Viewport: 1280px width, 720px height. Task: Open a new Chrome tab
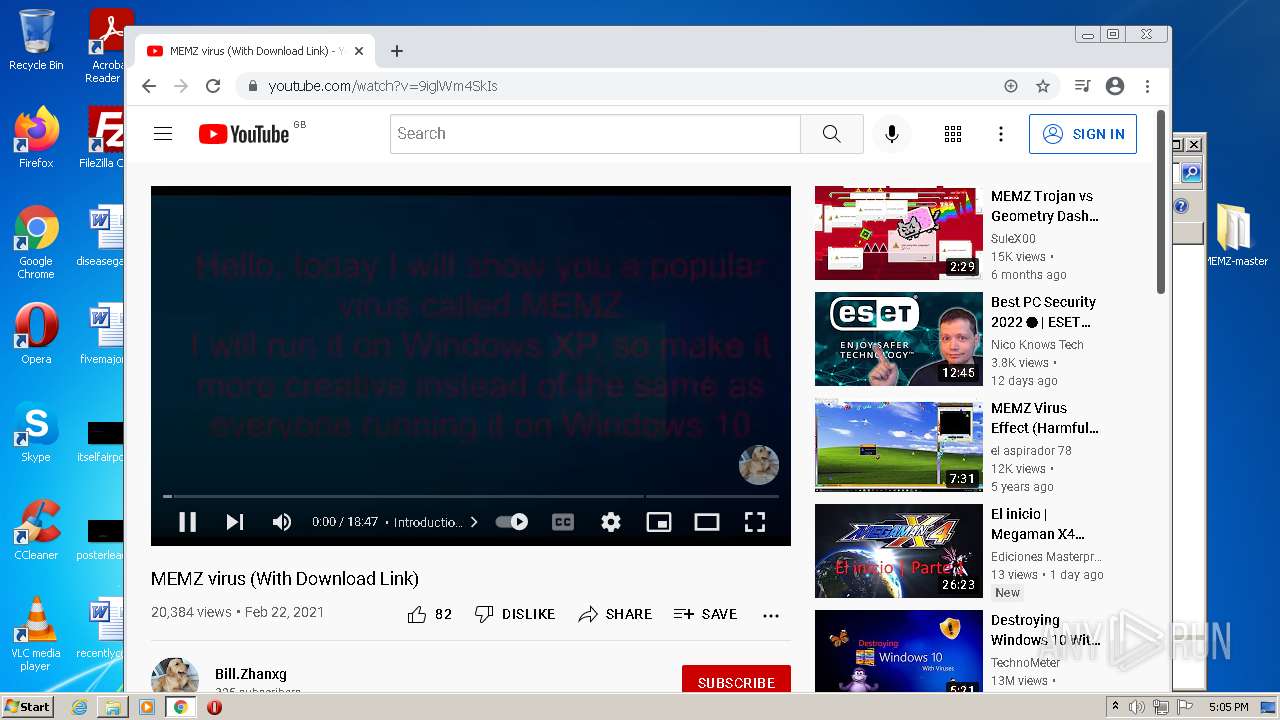click(397, 51)
